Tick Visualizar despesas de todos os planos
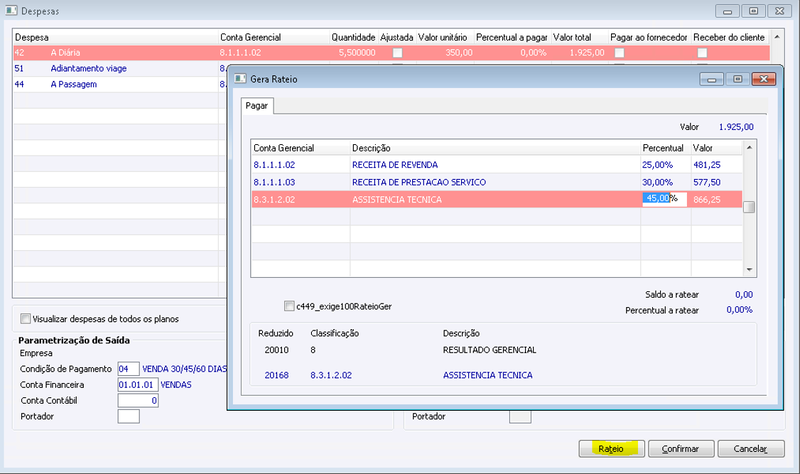This screenshot has width=800, height=474. point(25,318)
